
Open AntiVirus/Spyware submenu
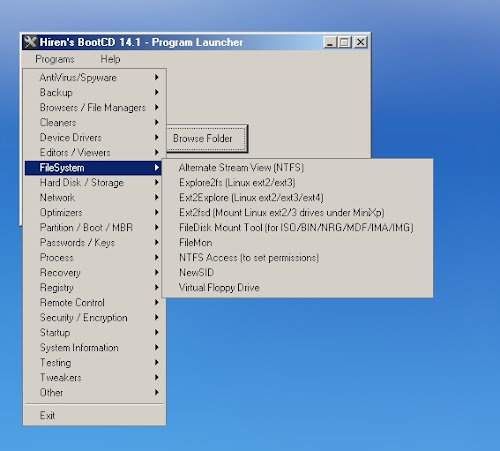tap(93, 77)
